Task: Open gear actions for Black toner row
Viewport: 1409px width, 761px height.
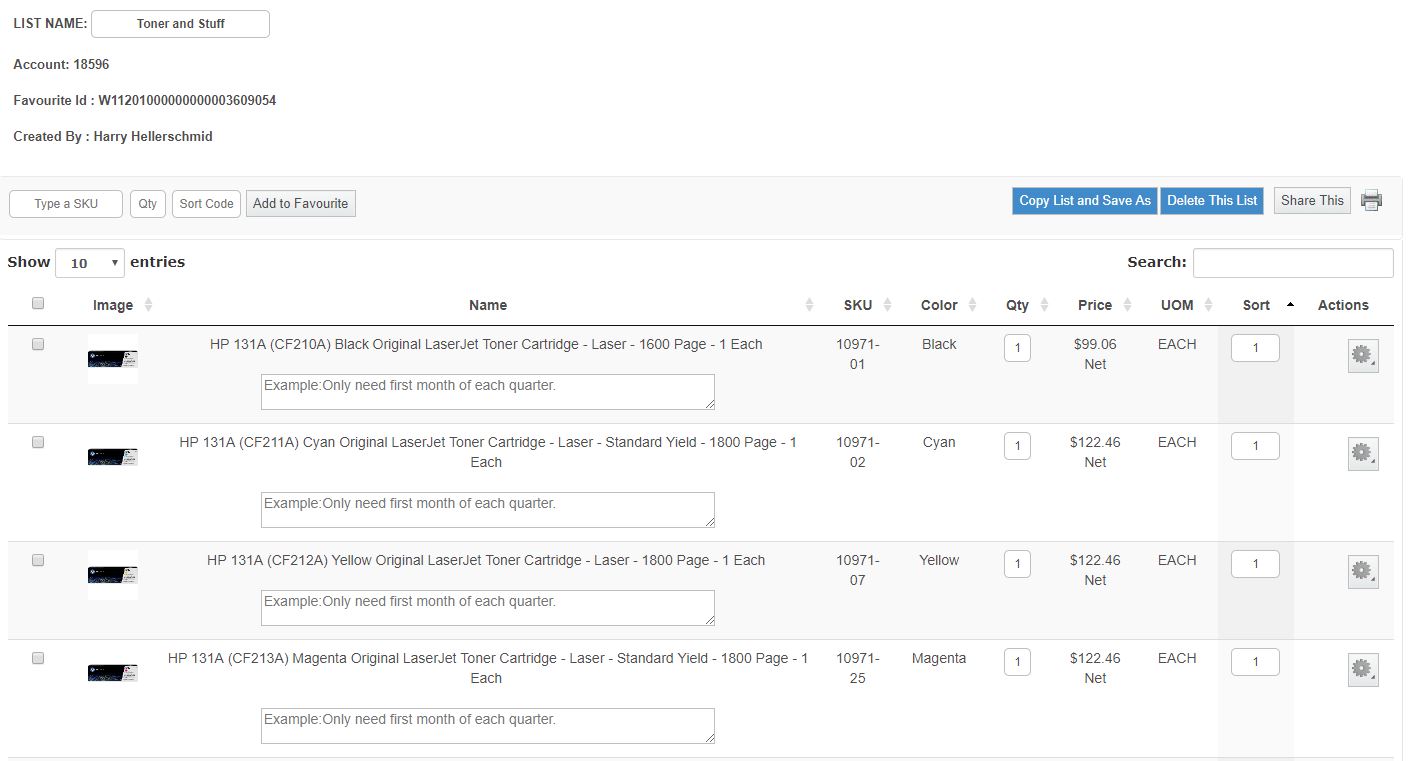Action: point(1363,356)
